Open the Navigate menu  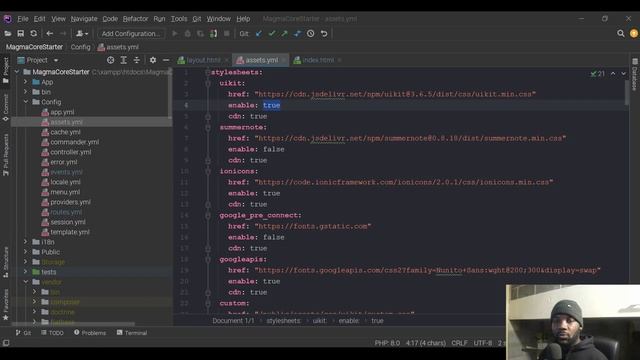coord(84,19)
